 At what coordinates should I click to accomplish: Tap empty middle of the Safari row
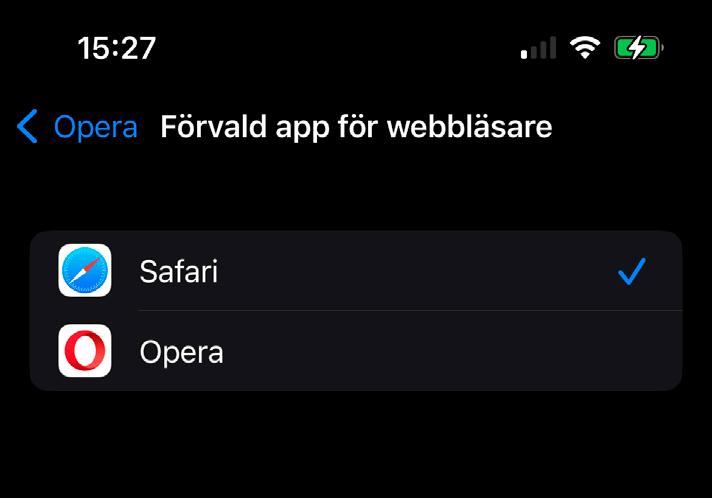[x=409, y=271]
